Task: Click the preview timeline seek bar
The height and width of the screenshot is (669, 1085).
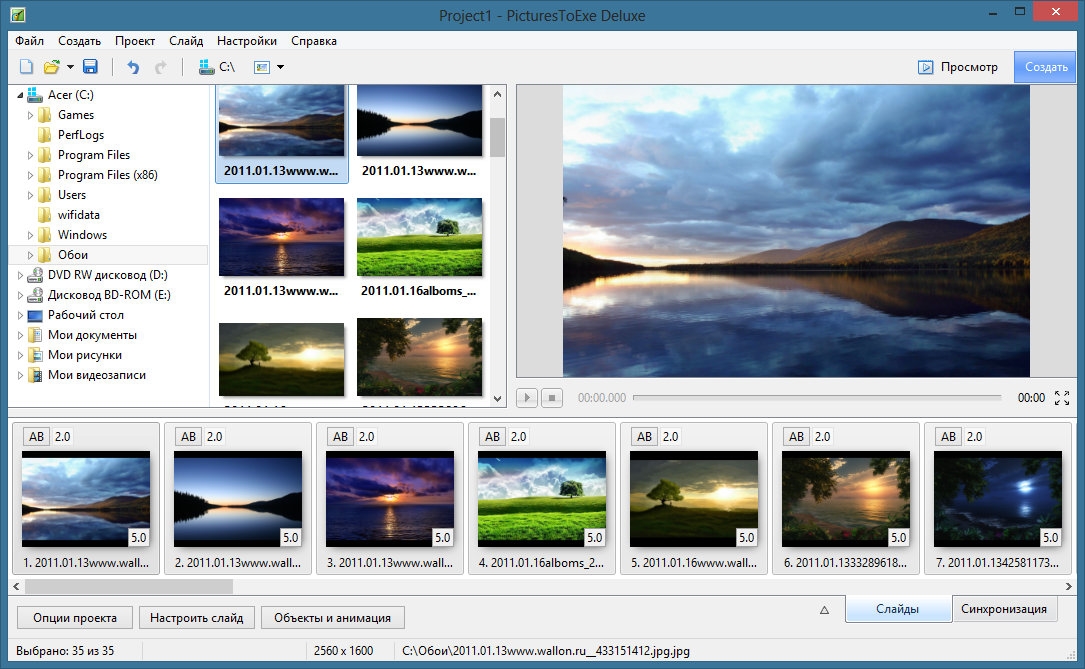Action: [x=816, y=398]
